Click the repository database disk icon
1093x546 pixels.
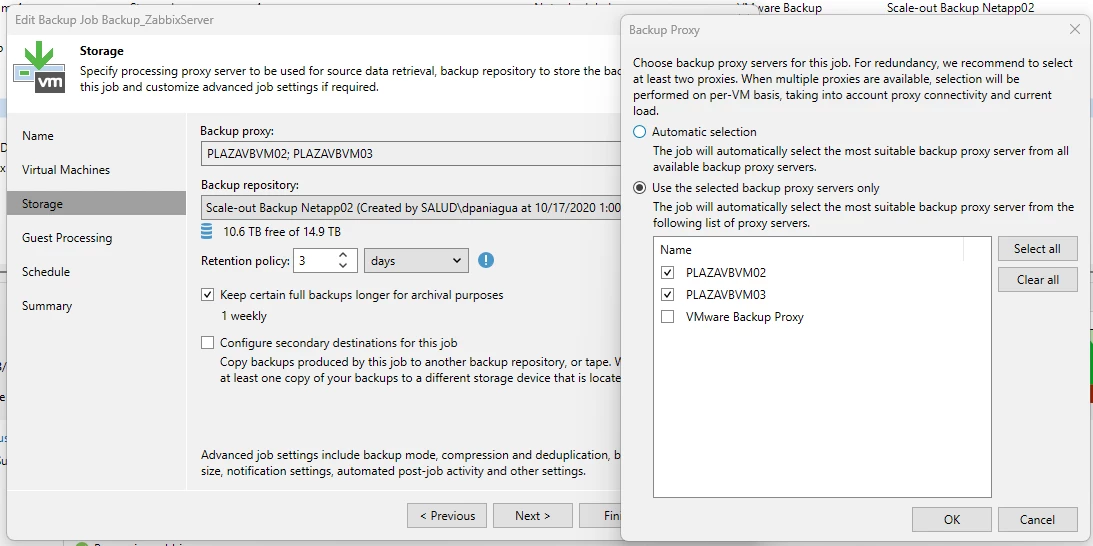tap(206, 232)
